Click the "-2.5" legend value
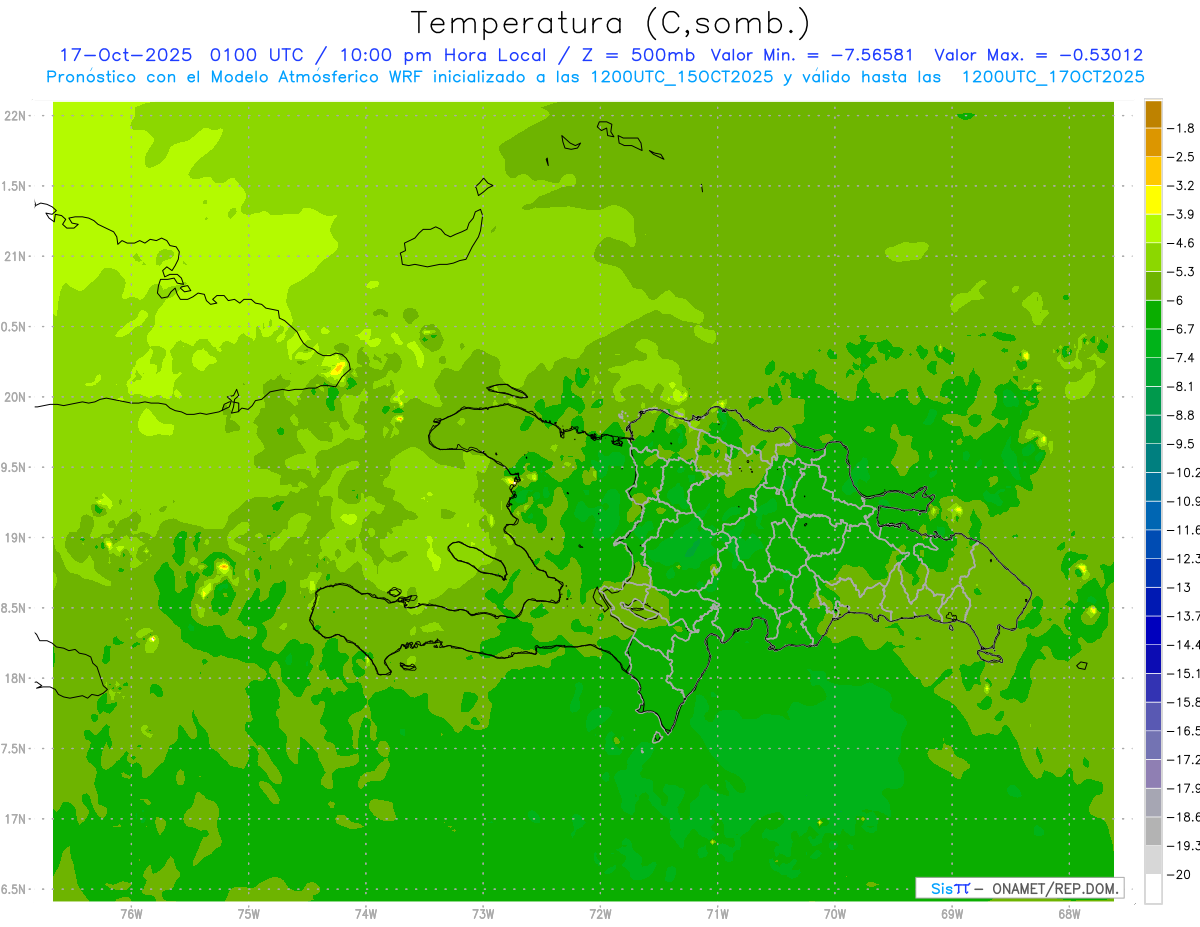This screenshot has width=1200, height=927. click(x=1183, y=157)
